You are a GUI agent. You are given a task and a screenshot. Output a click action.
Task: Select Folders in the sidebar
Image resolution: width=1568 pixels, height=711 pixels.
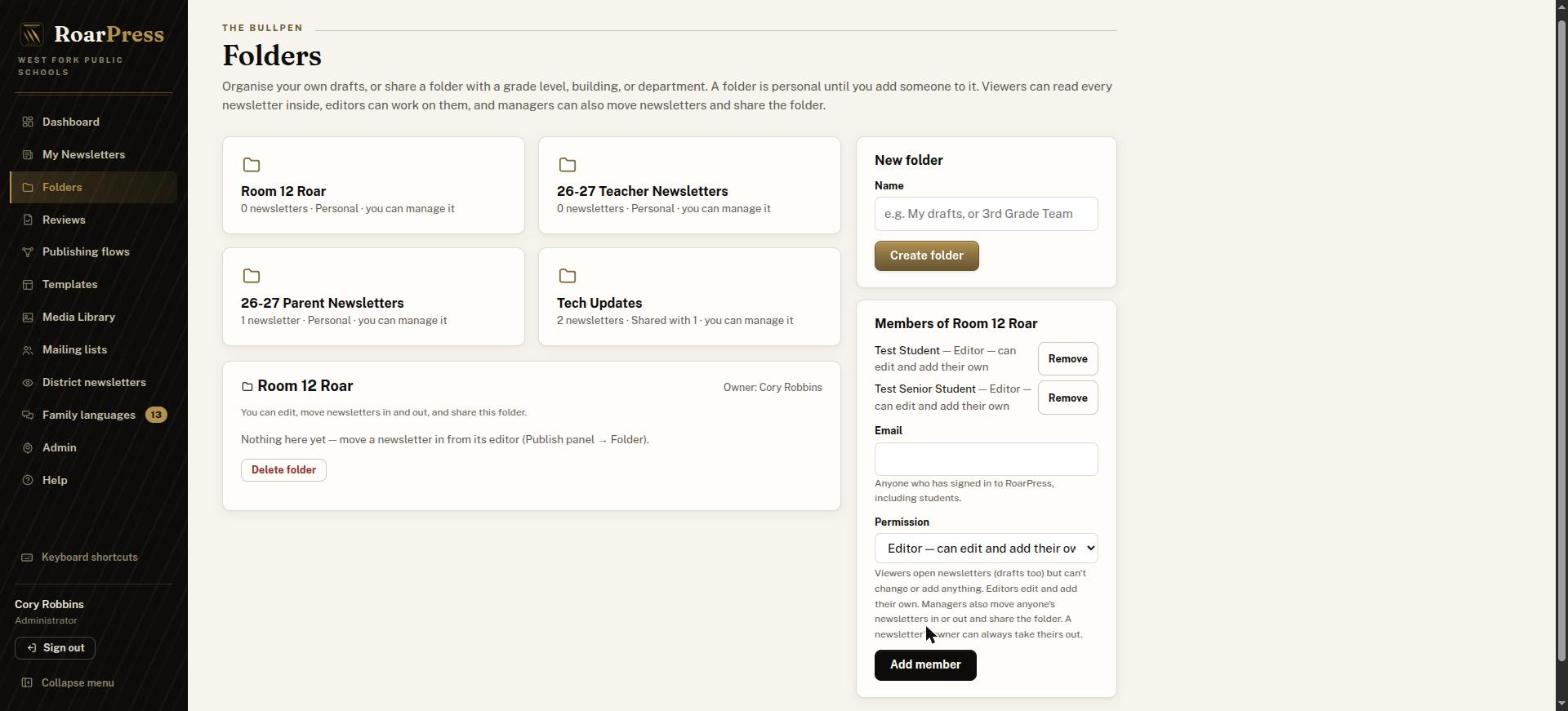93,187
